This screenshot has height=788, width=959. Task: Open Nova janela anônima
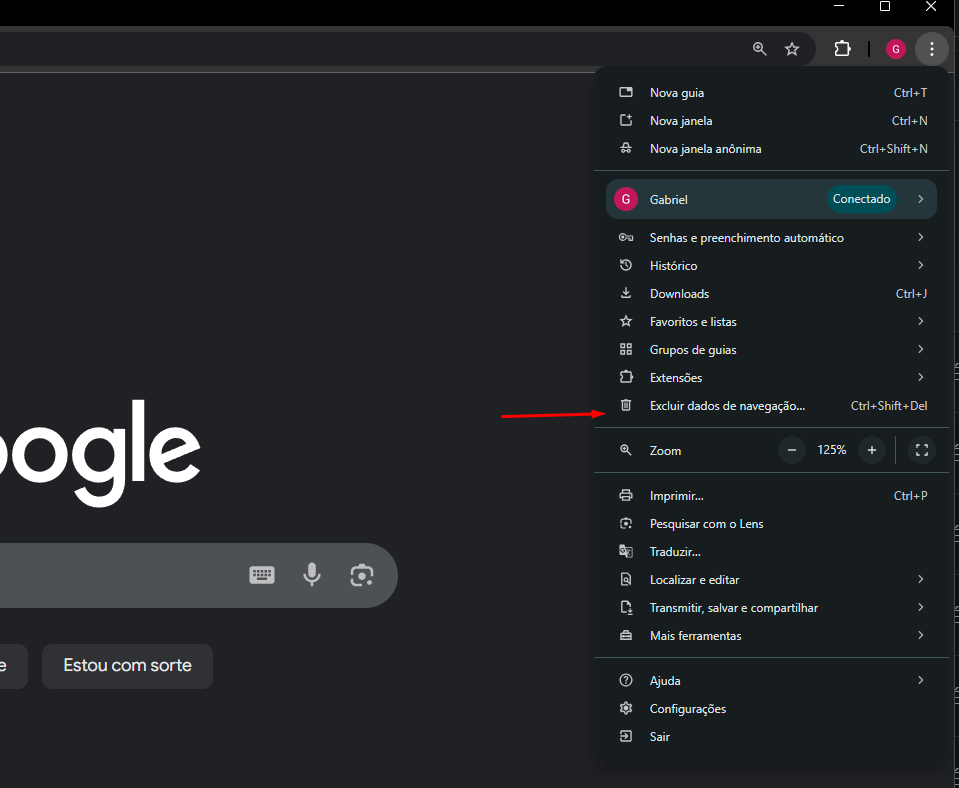click(705, 149)
